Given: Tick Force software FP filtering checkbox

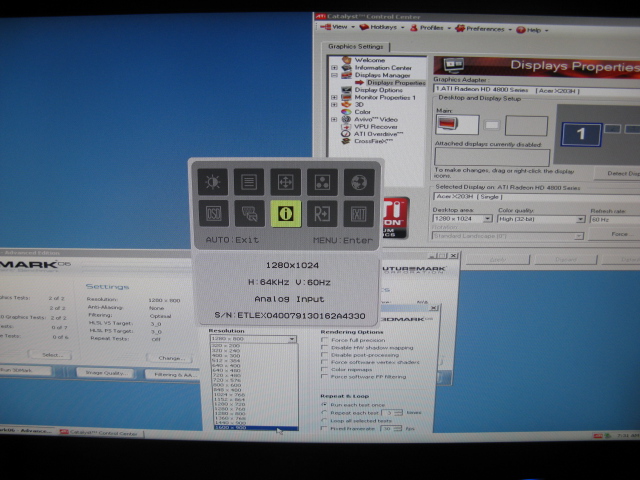Looking at the screenshot, I should (324, 376).
